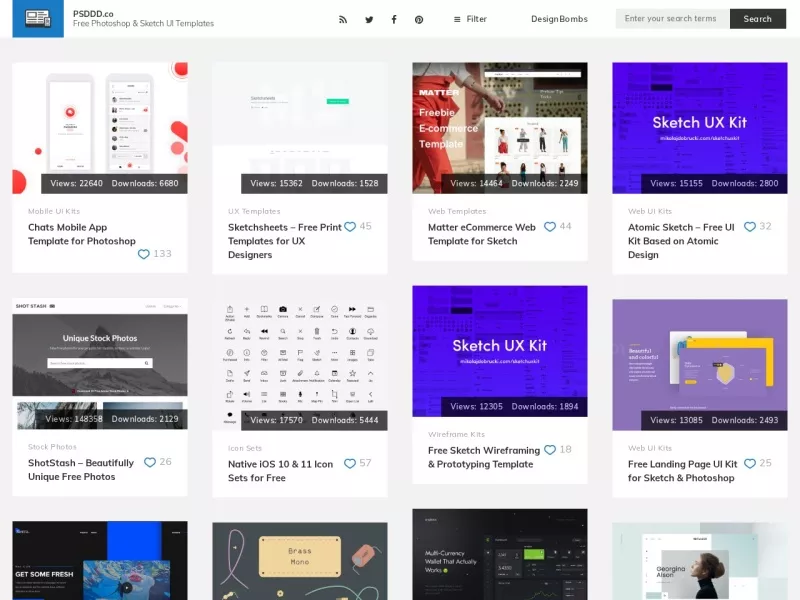This screenshot has height=600, width=800.
Task: Open the Facebook icon in header
Action: (394, 19)
